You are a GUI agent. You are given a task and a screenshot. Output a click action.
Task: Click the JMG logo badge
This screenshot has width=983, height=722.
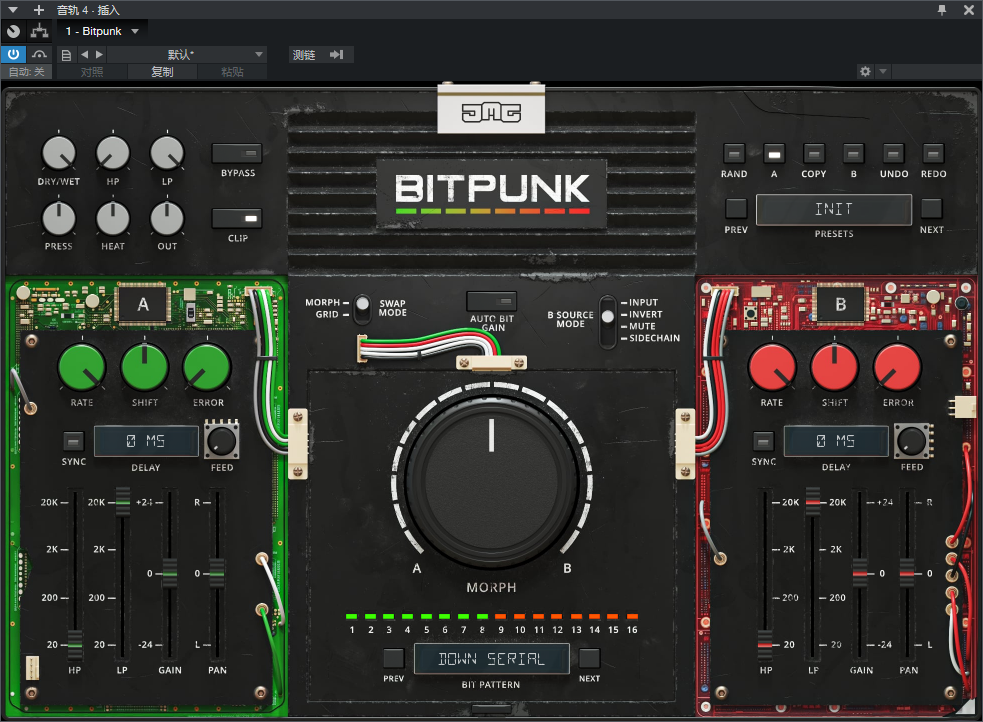[x=492, y=113]
